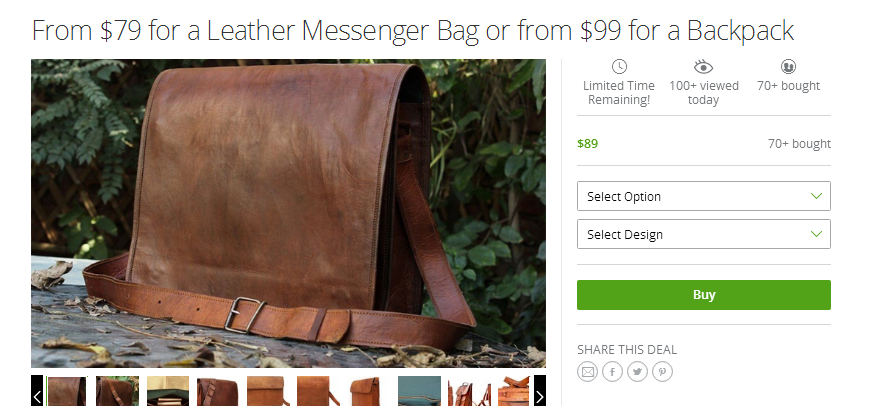The width and height of the screenshot is (869, 406).
Task: Share this deal on Facebook
Action: click(612, 372)
